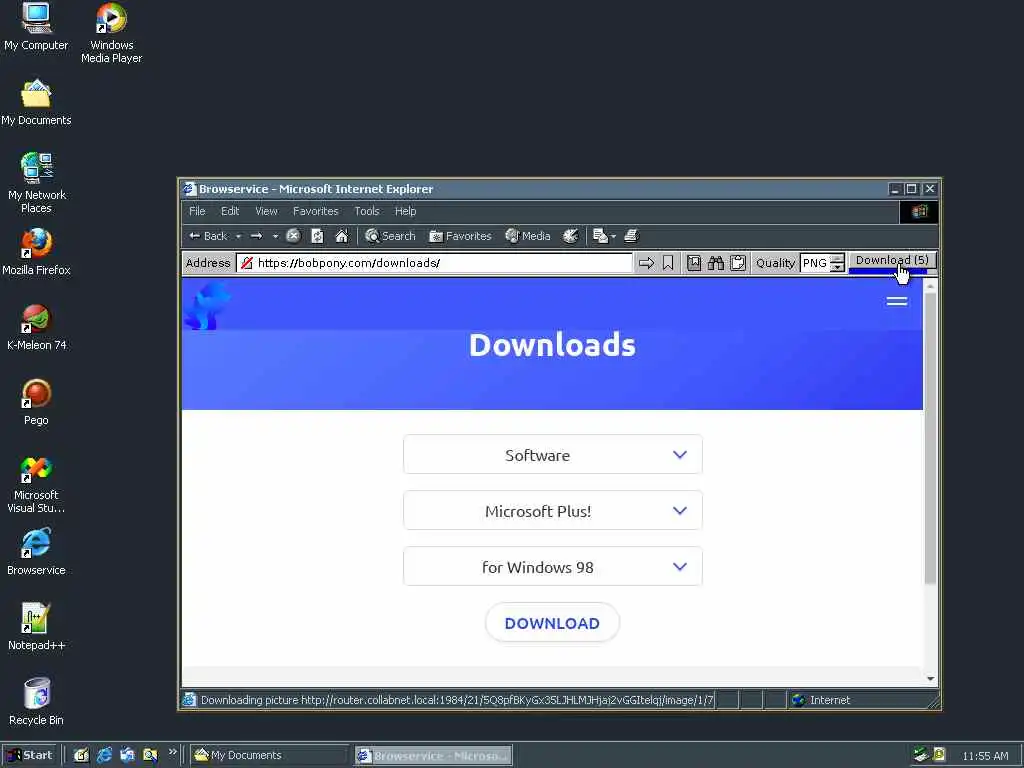Refresh the page with the Refresh icon

pos(317,236)
